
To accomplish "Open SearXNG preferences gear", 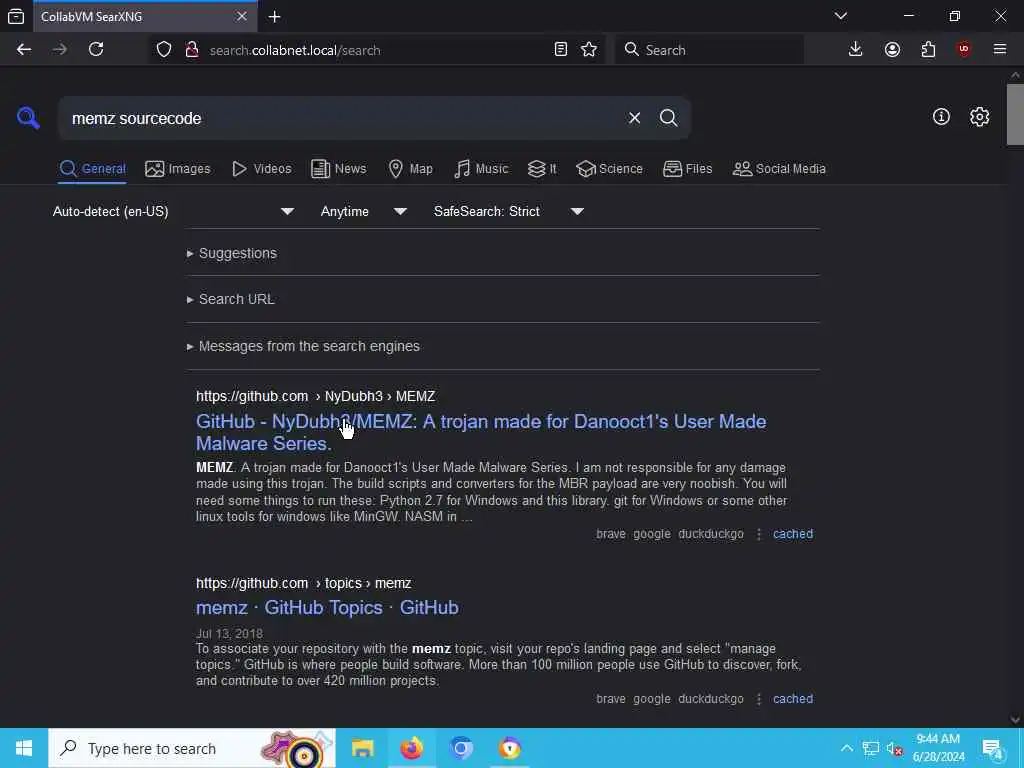I will tap(980, 117).
